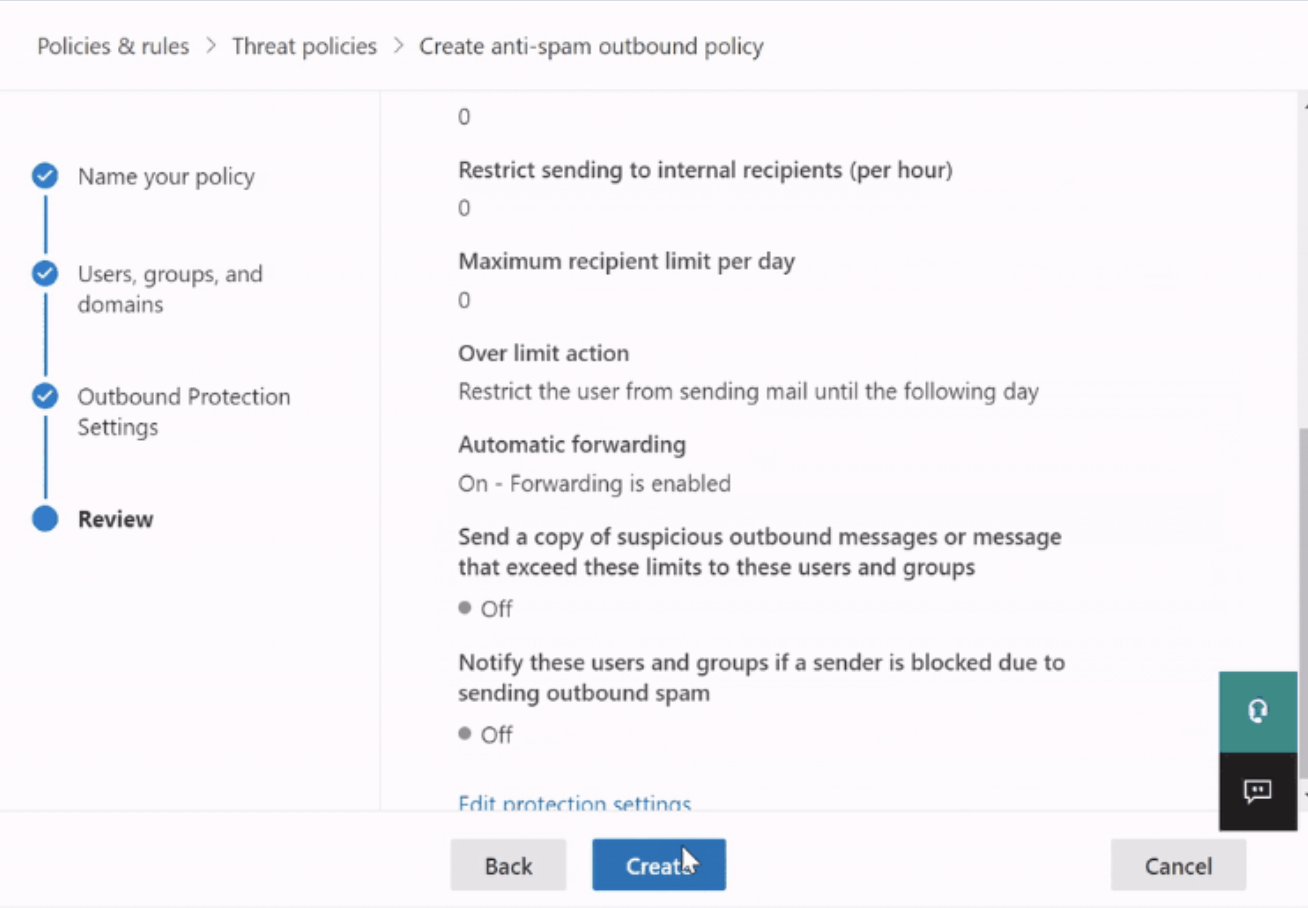Viewport: 1308px width, 908px height.
Task: Expand the Name your policy step
Action: [166, 176]
